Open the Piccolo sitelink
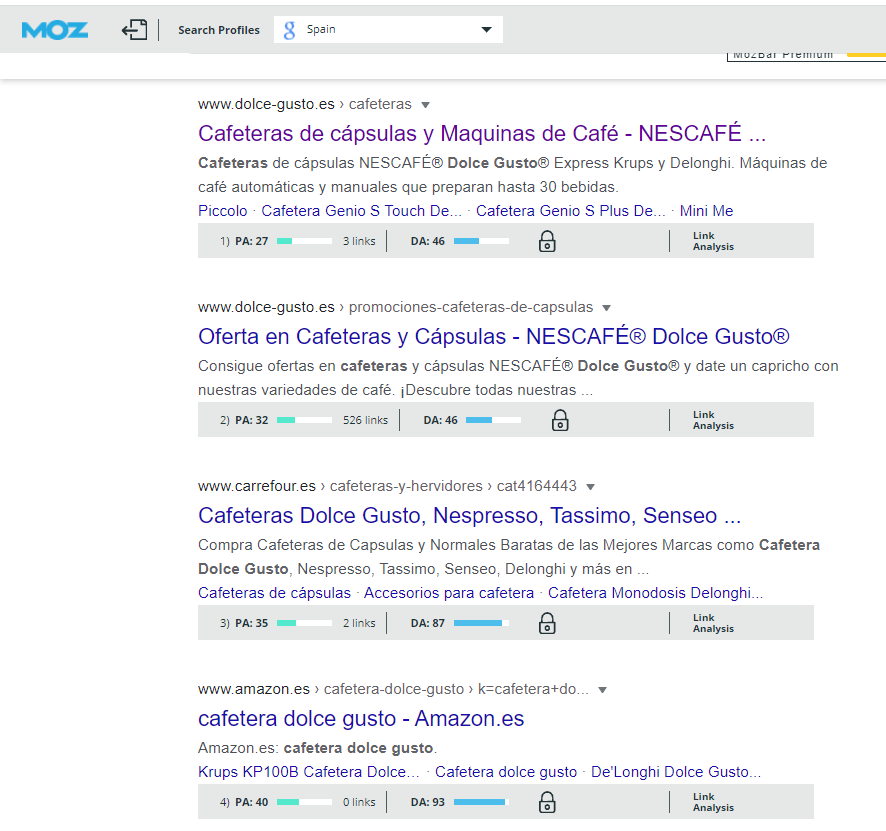This screenshot has width=886, height=831. (x=222, y=211)
